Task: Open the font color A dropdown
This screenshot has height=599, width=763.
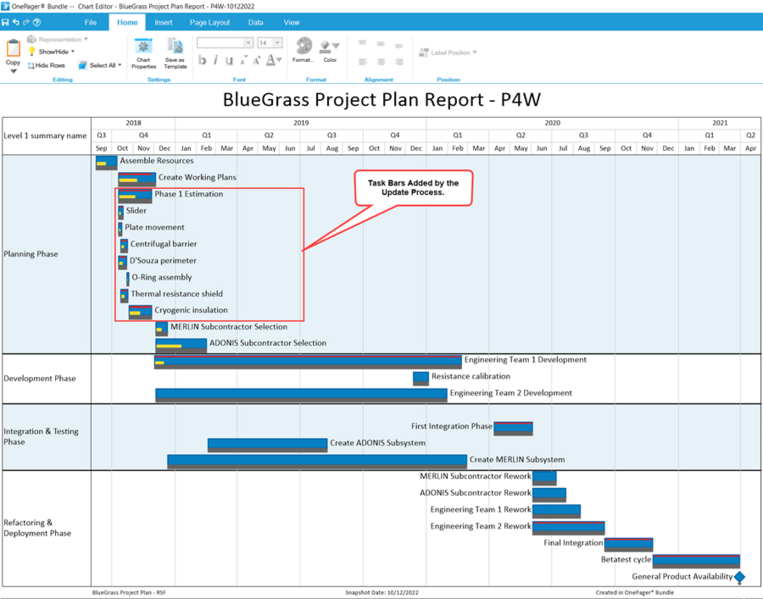Action: pos(273,60)
